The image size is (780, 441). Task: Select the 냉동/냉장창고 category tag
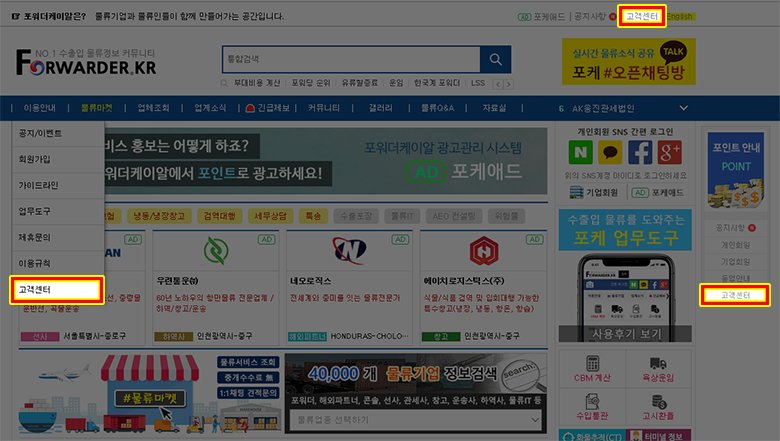coord(159,216)
